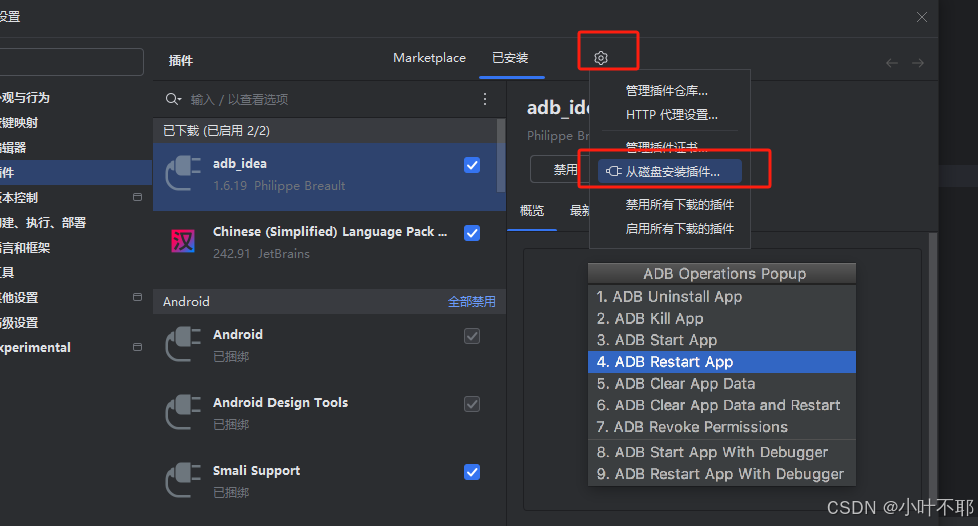
Task: Uncheck the Chinese Language Pack checkbox
Action: pyautogui.click(x=472, y=233)
